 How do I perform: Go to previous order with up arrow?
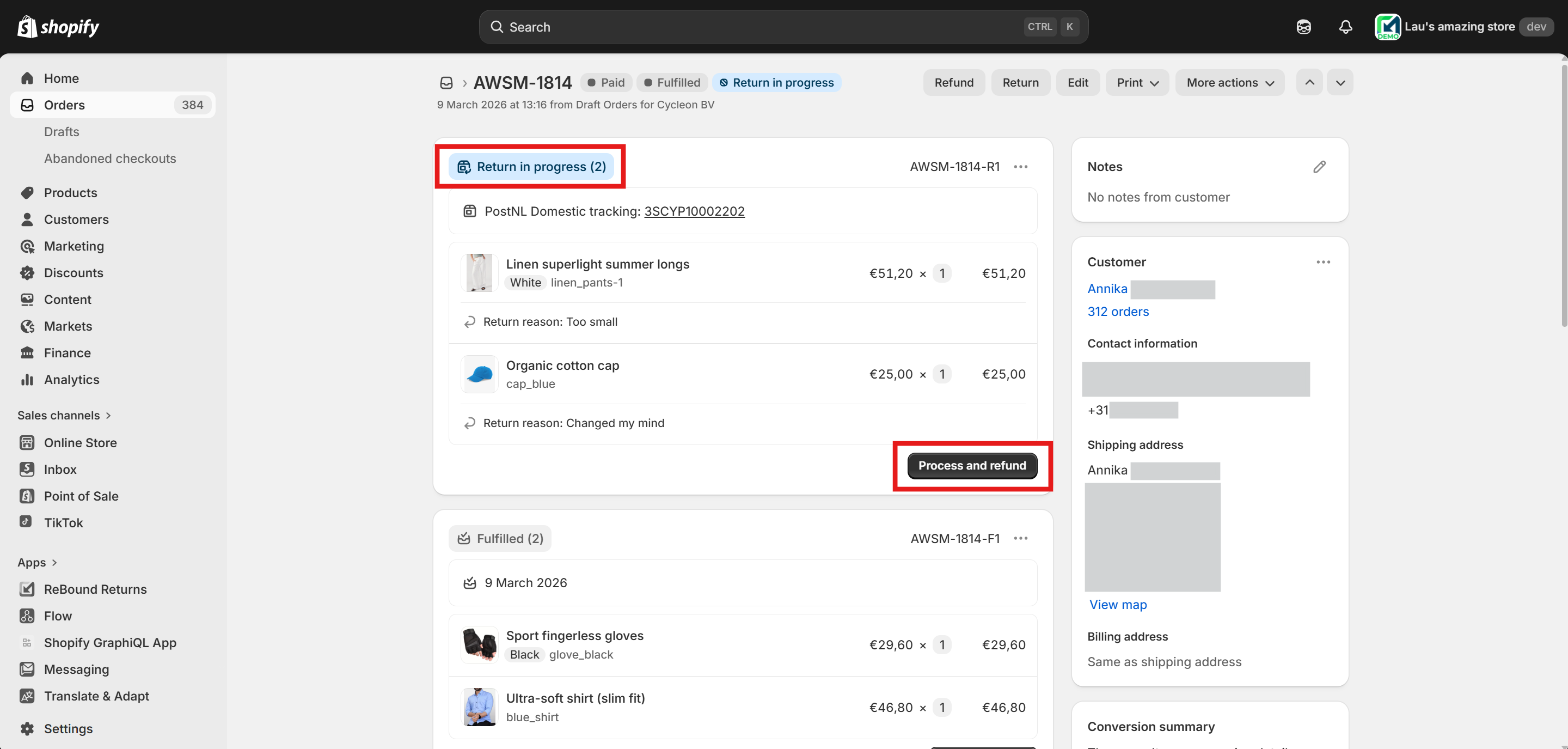pyautogui.click(x=1309, y=83)
